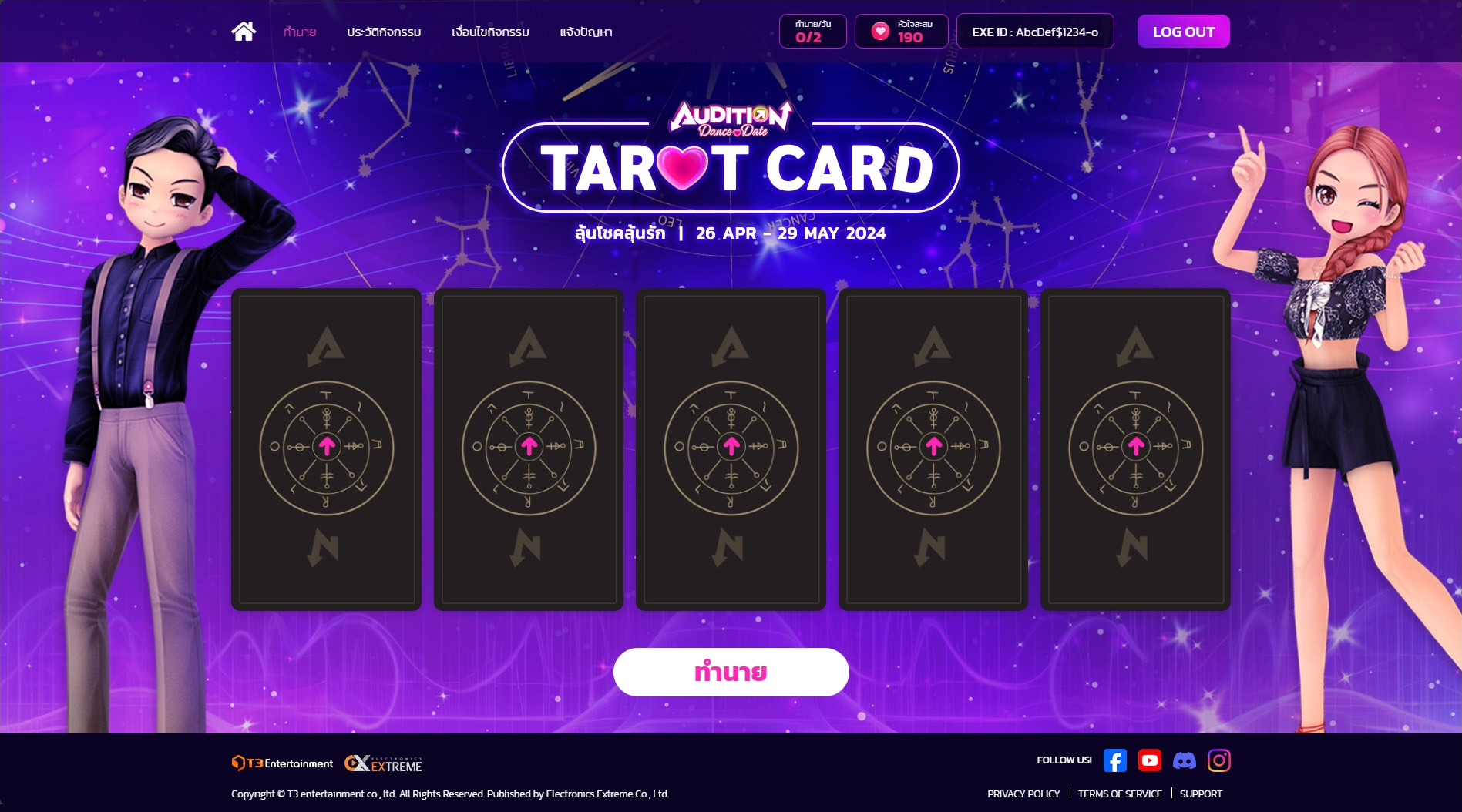1462x812 pixels.
Task: Click the LOG OUT button
Action: [x=1183, y=32]
